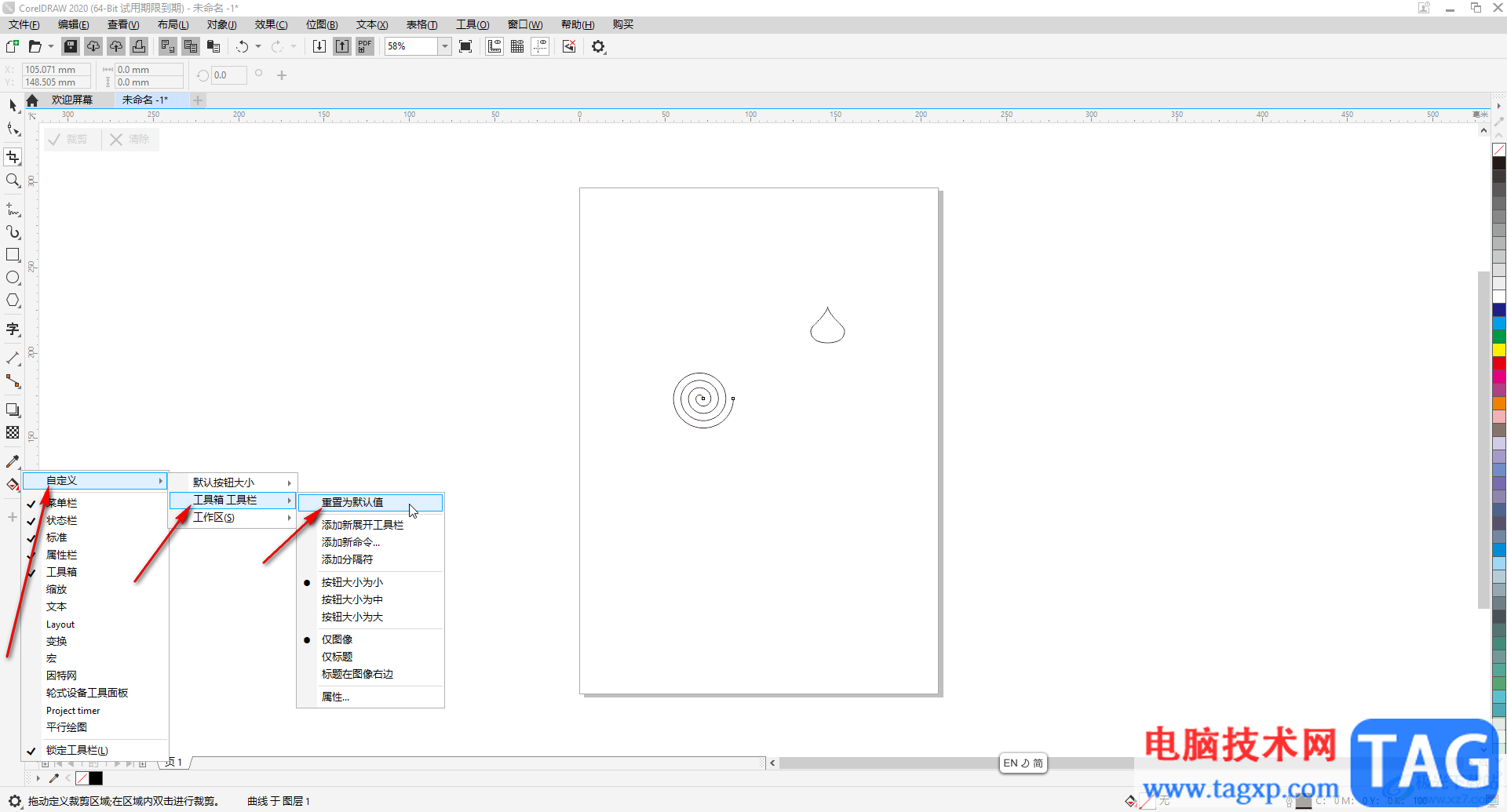The height and width of the screenshot is (812, 1507).
Task: Click the vertical scrollbar on right
Action: click(x=1483, y=439)
